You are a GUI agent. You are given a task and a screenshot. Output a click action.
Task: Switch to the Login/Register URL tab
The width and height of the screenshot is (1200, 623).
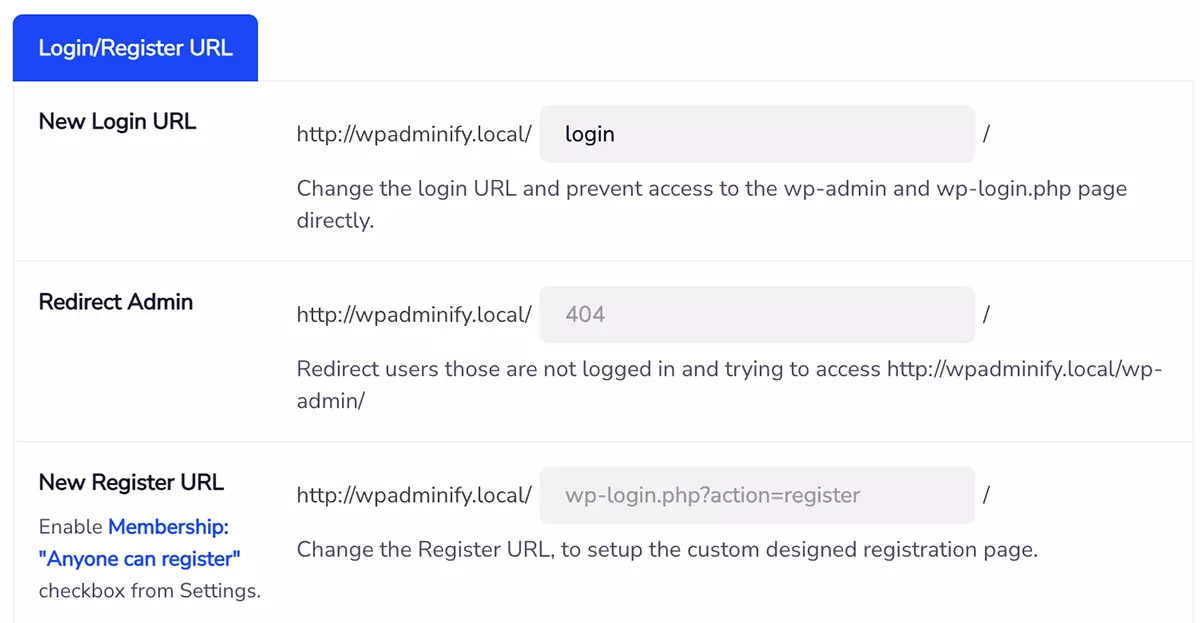click(x=134, y=47)
